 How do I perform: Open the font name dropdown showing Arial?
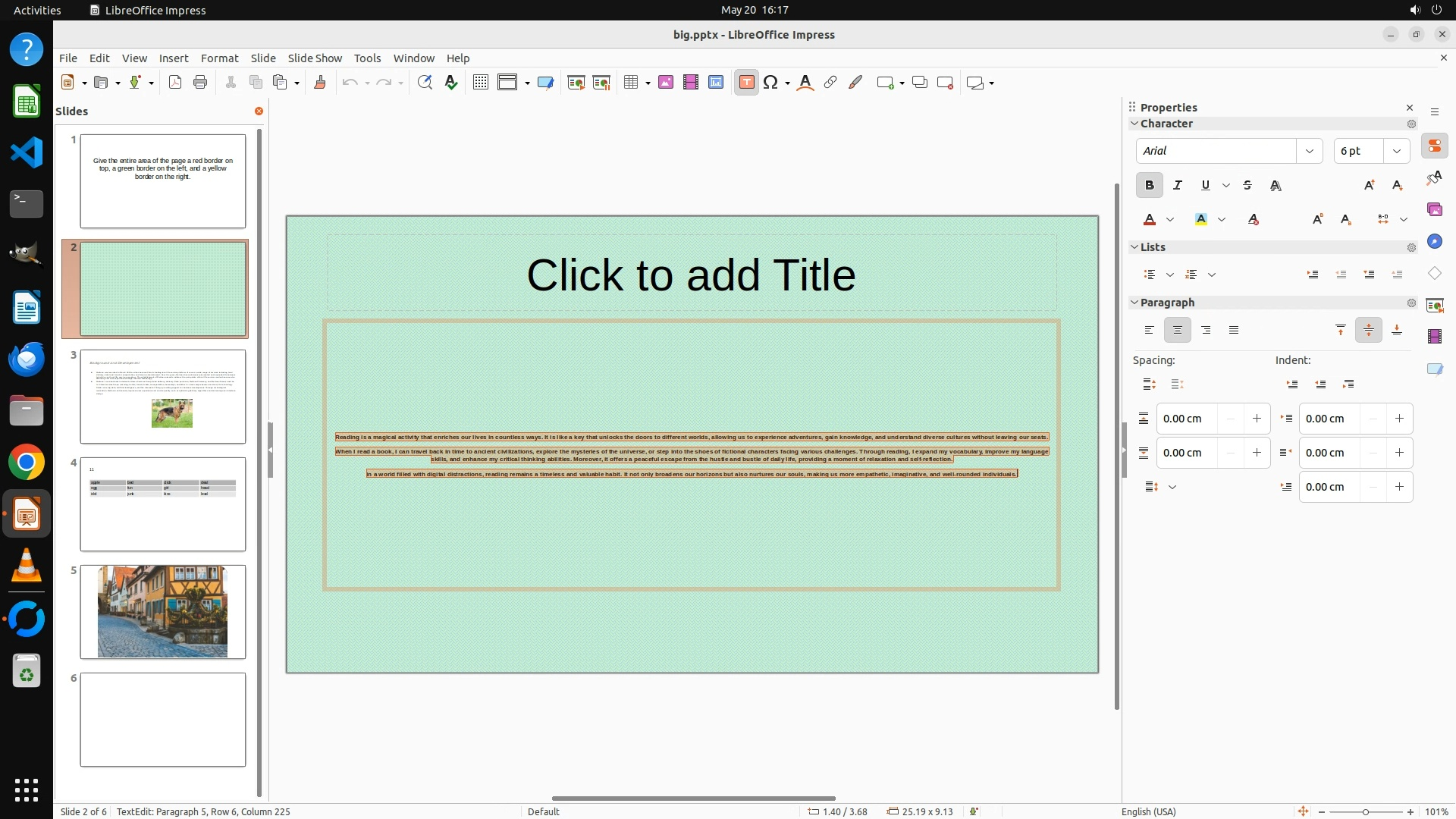coord(1309,151)
